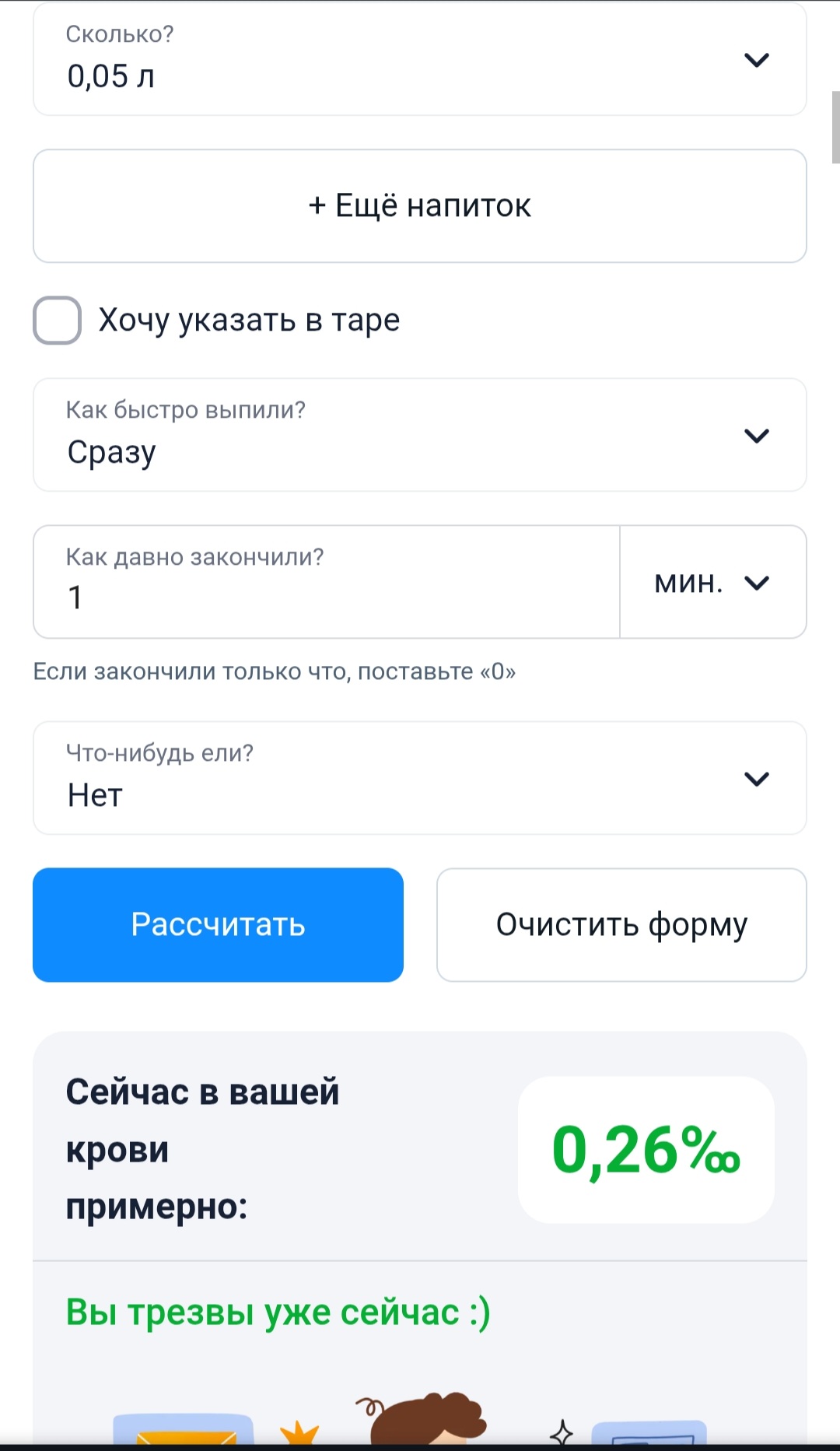Open the Что-нибудь ели? dropdown
The image size is (840, 1451).
pyautogui.click(x=389, y=779)
